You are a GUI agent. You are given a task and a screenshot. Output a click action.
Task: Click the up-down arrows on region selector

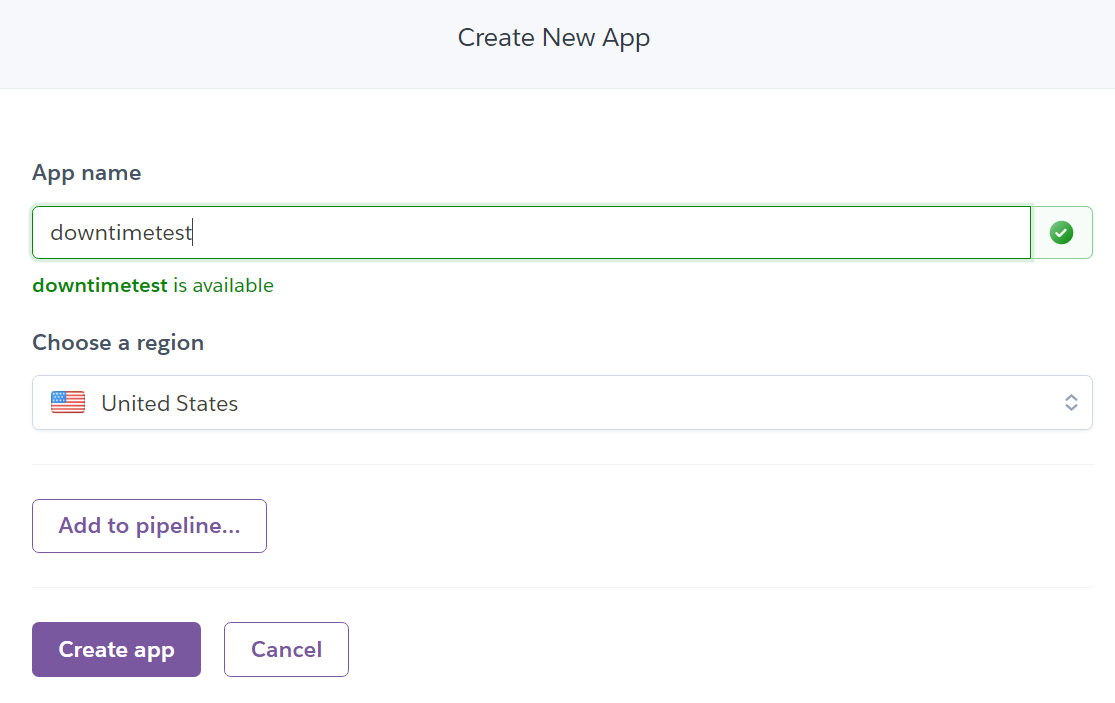(1071, 403)
